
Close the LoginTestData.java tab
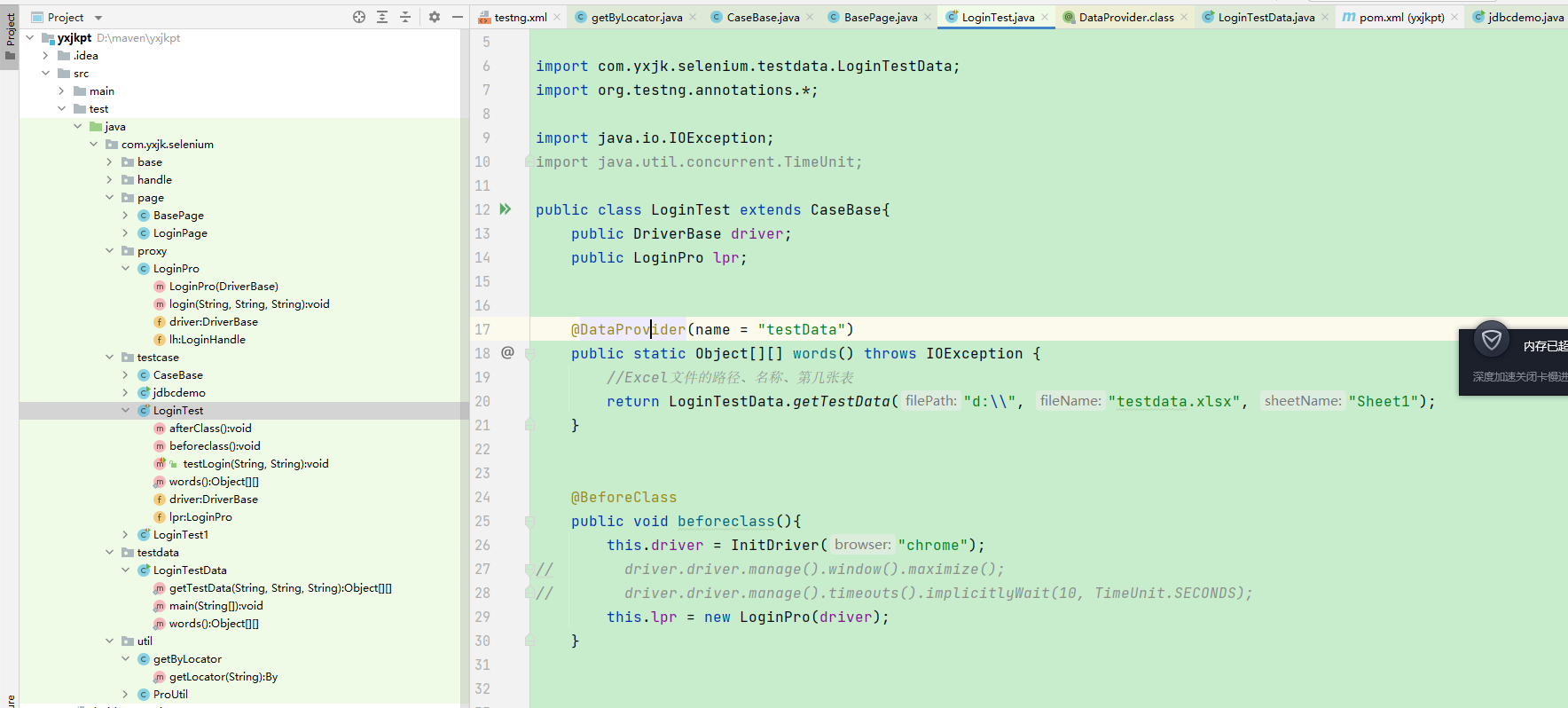(1325, 17)
